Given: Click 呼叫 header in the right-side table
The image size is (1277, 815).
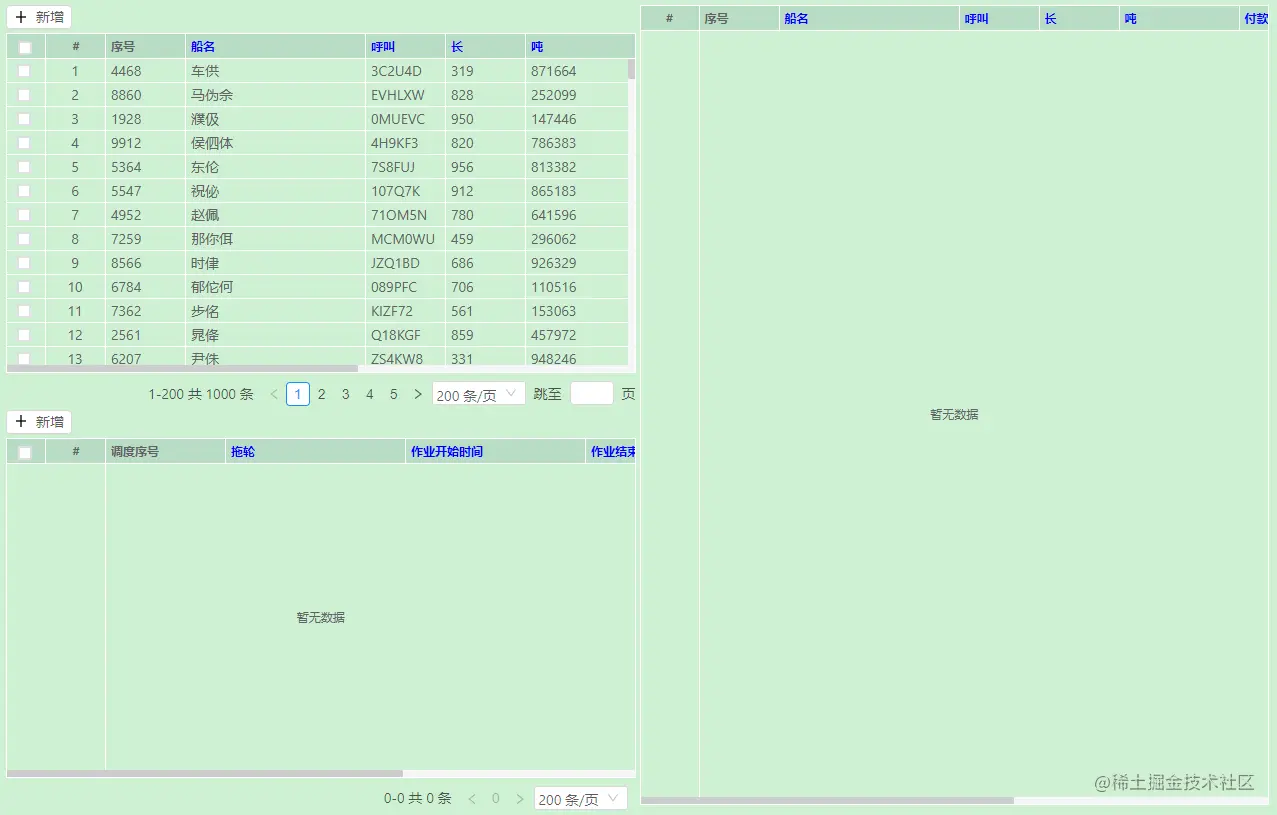Looking at the screenshot, I should tap(1000, 18).
